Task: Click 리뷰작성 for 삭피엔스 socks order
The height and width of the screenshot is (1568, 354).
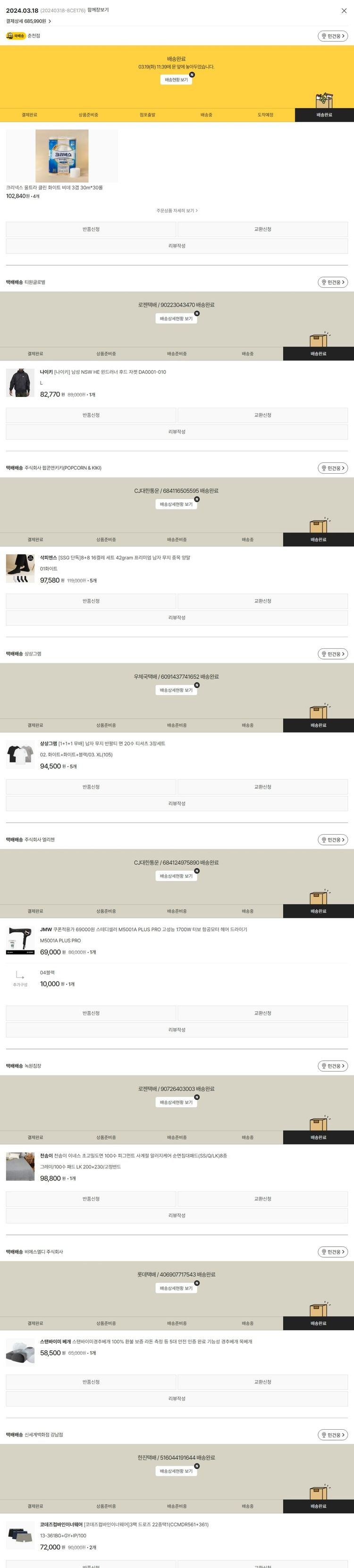Action: point(177,618)
